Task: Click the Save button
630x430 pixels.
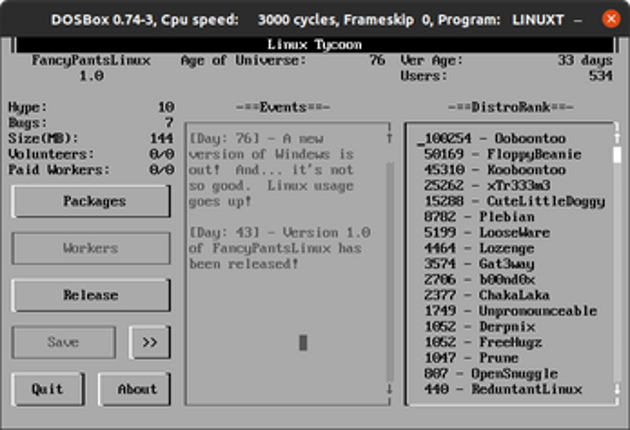Action: [x=64, y=342]
